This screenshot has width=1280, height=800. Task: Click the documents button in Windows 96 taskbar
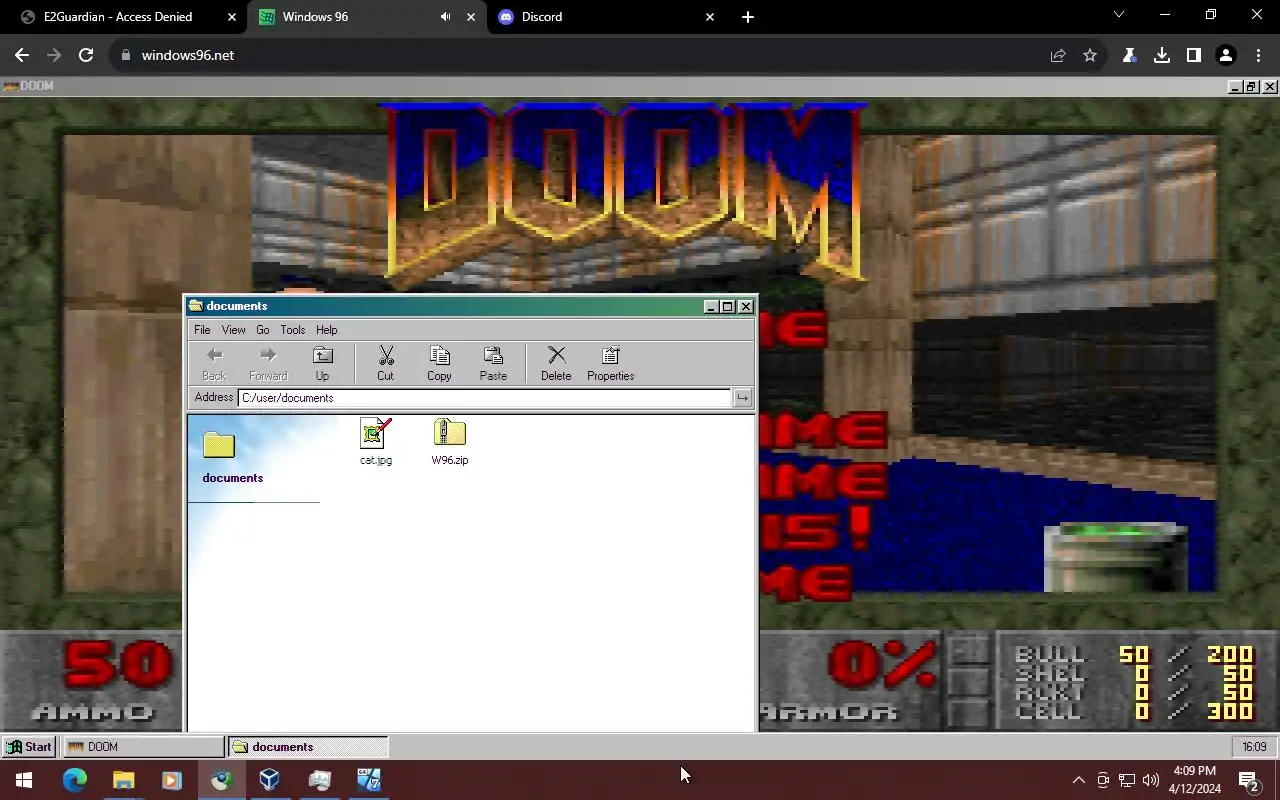(x=308, y=747)
